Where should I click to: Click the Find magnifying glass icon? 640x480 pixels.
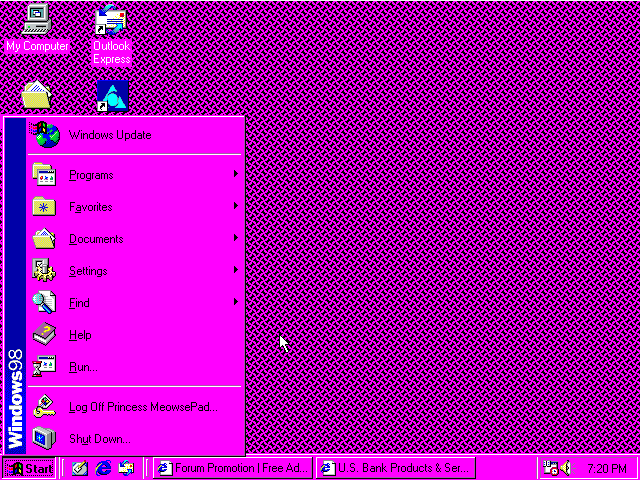tap(44, 302)
